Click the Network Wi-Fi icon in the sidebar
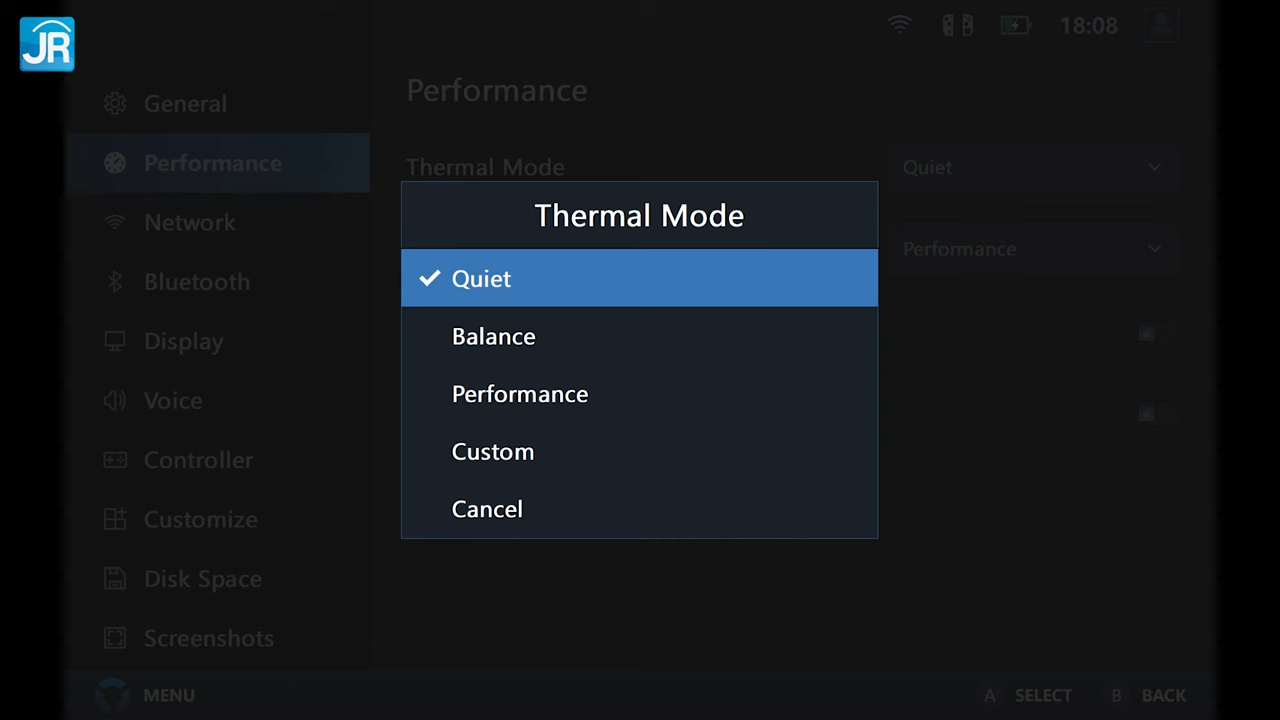1280x720 pixels. (x=115, y=222)
